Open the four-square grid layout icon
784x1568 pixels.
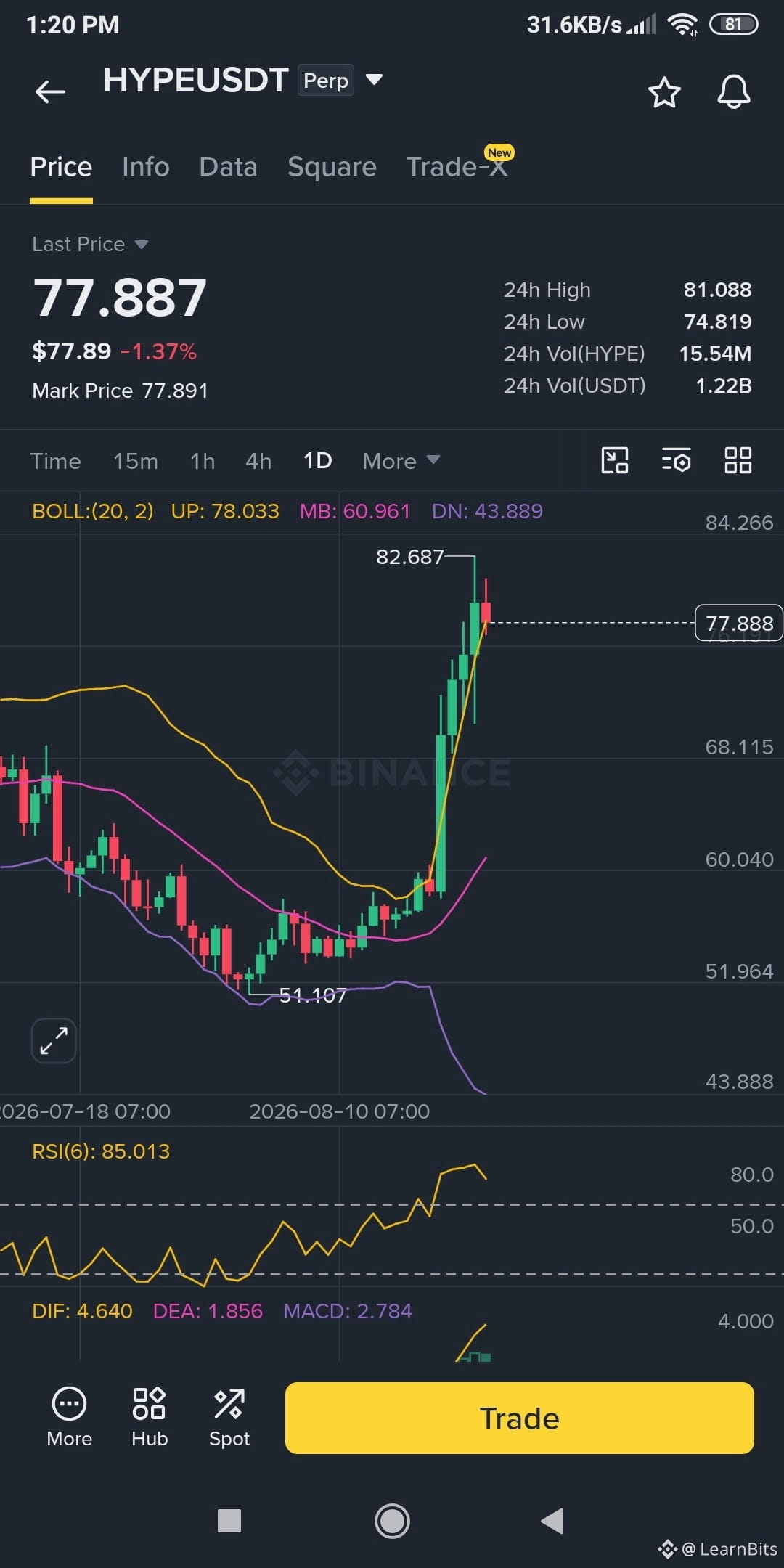coord(738,460)
